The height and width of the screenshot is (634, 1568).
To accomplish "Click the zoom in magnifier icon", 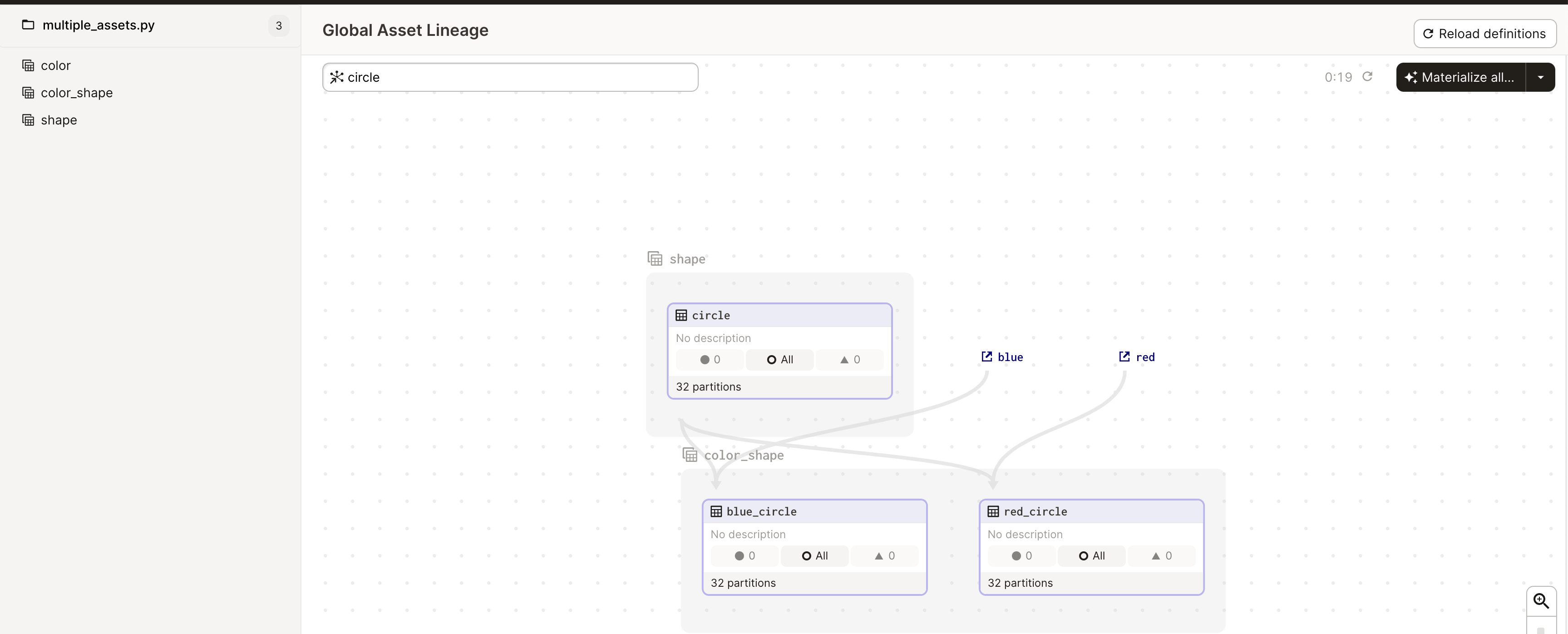I will [1541, 600].
